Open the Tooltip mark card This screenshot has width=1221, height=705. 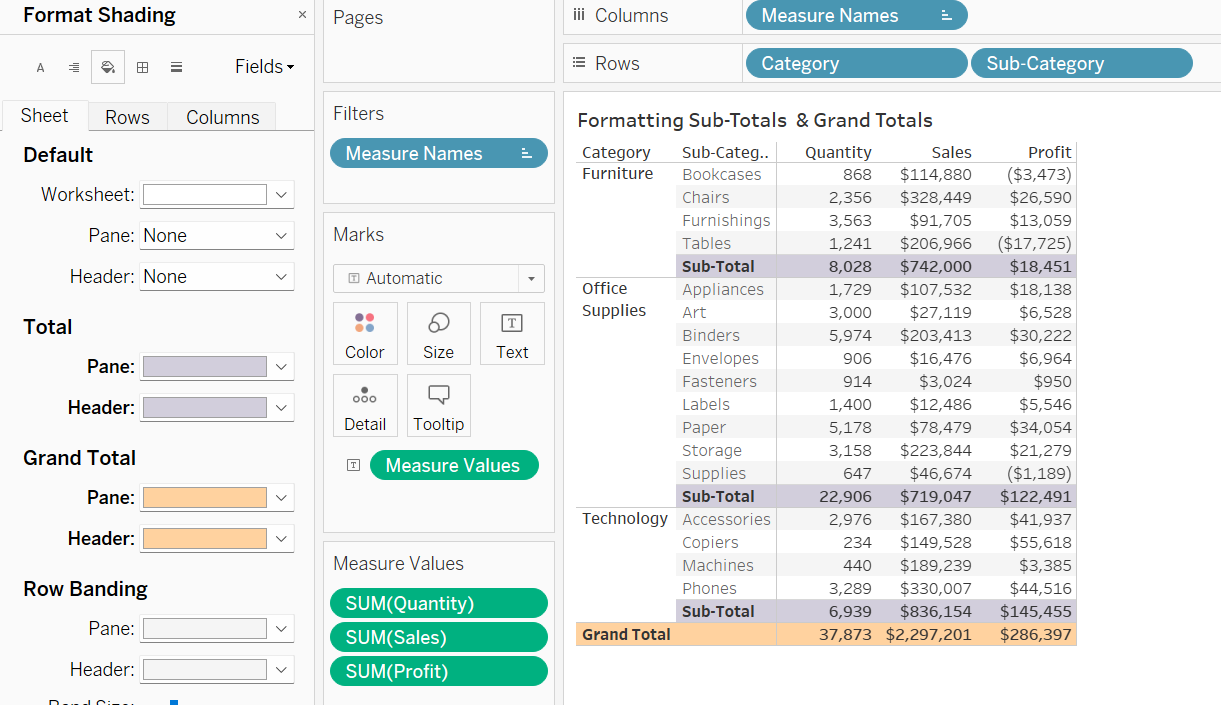(438, 405)
